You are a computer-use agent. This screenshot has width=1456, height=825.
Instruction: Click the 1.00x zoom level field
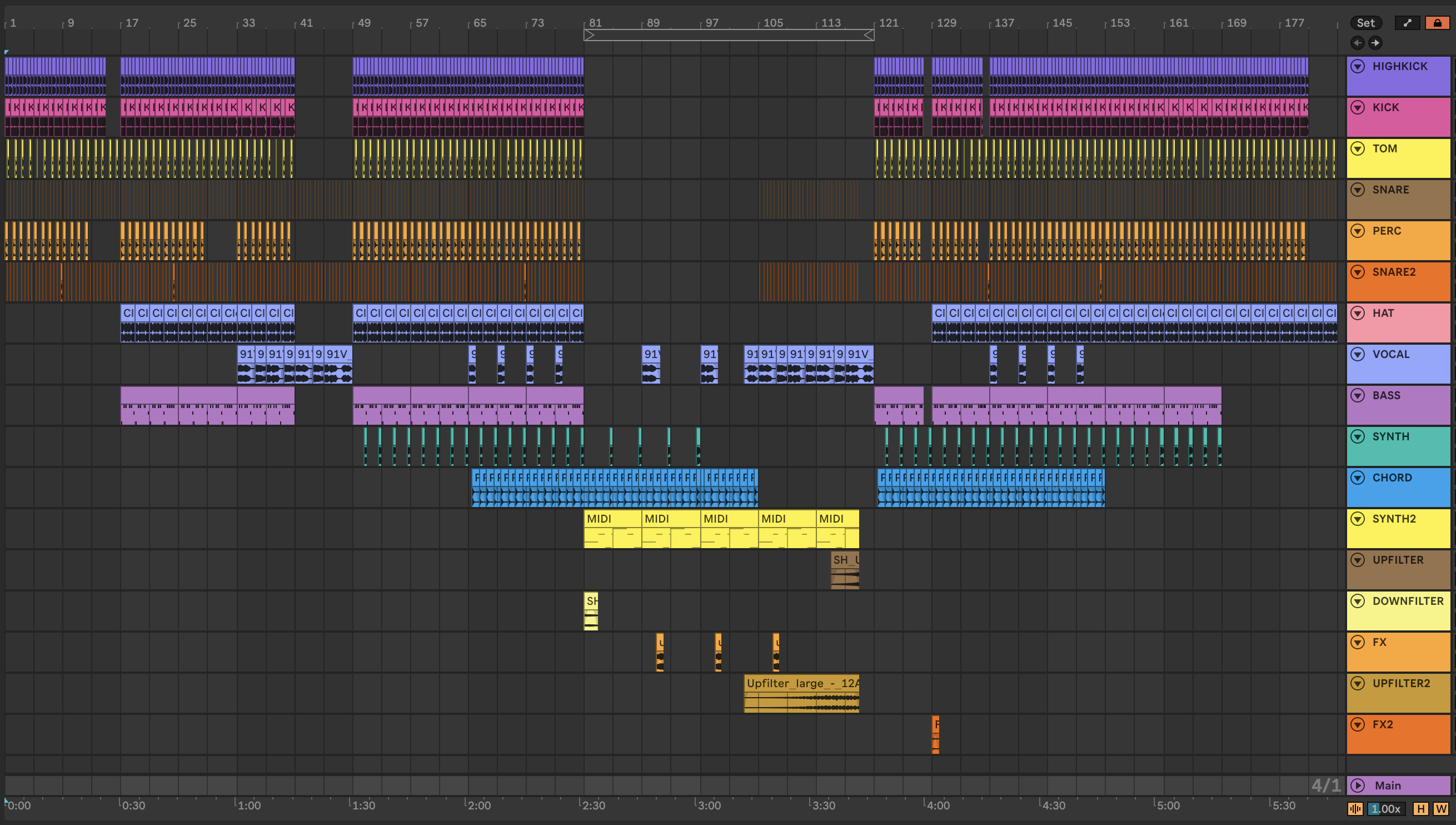coord(1385,808)
